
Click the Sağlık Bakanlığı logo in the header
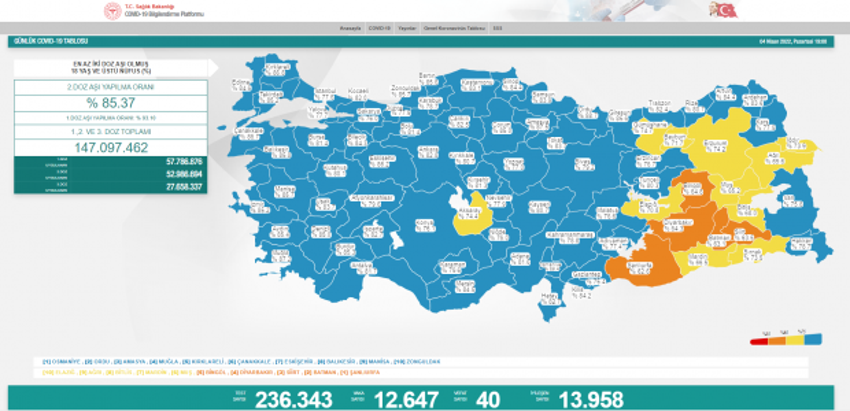[113, 11]
